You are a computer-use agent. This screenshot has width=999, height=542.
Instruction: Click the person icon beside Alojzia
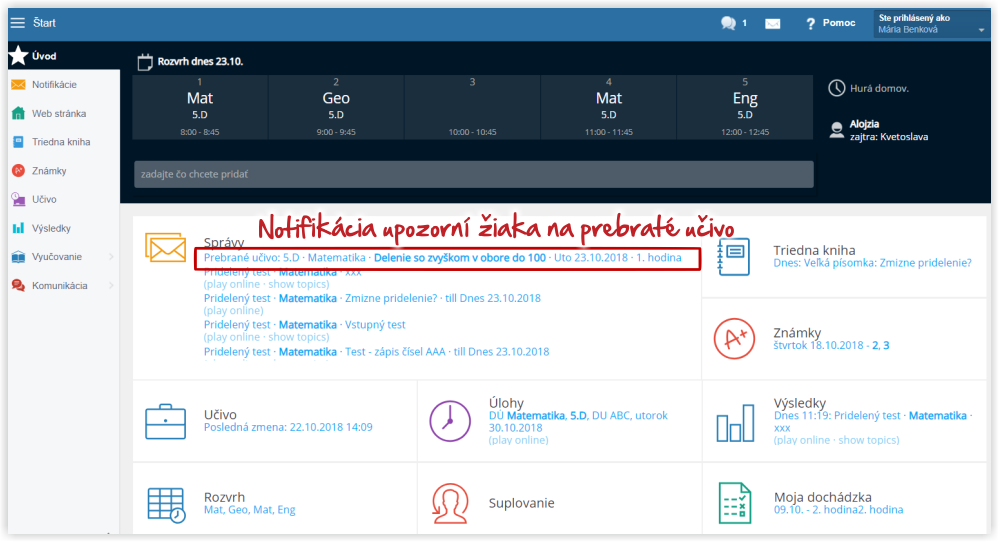tap(837, 130)
